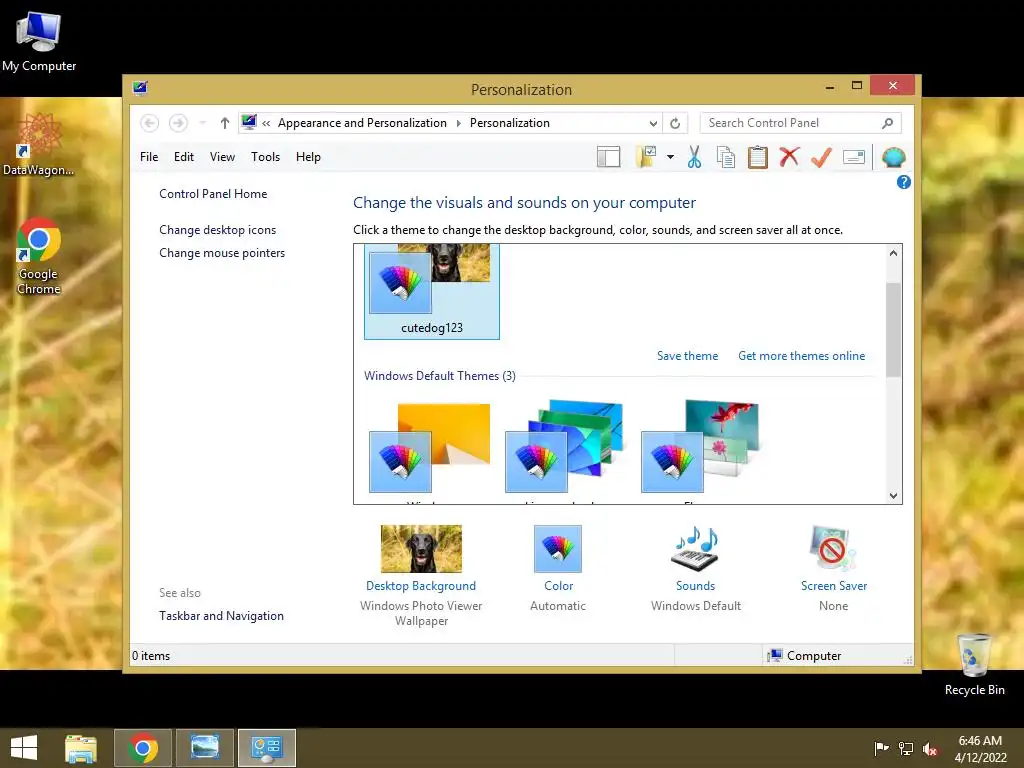Click theme list scrollbar down arrow
The height and width of the screenshot is (768, 1024).
point(893,496)
